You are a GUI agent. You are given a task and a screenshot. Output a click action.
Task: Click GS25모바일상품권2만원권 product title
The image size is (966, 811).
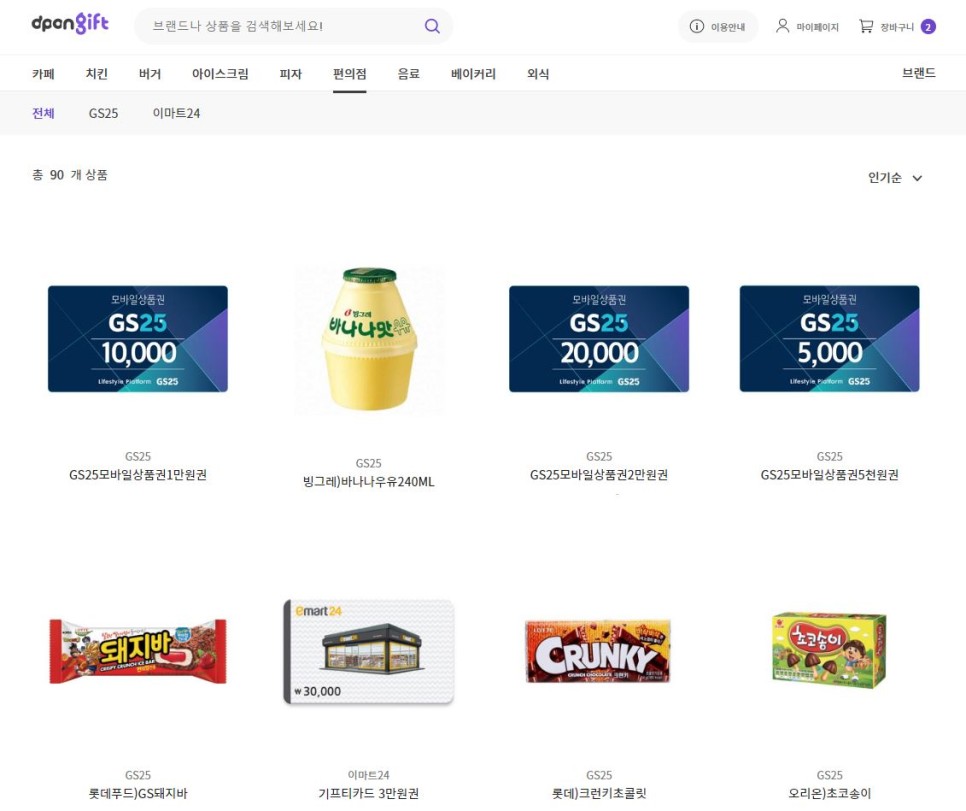pos(599,475)
